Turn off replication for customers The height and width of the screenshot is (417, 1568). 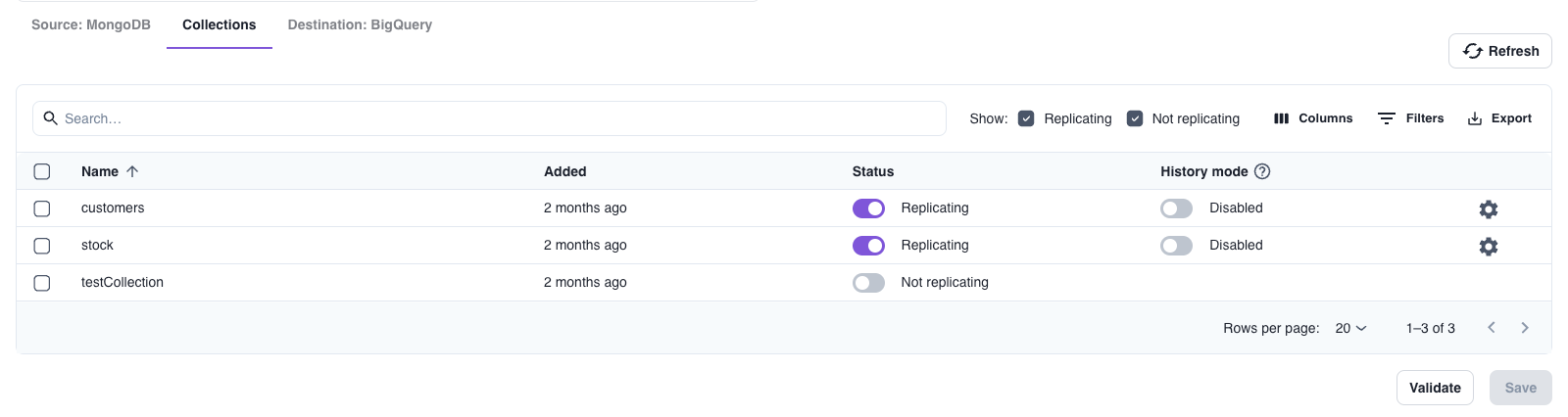point(868,208)
